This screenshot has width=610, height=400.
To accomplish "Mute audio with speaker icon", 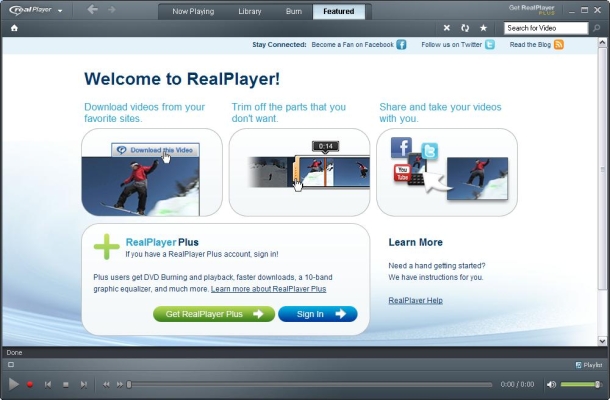I will [551, 384].
